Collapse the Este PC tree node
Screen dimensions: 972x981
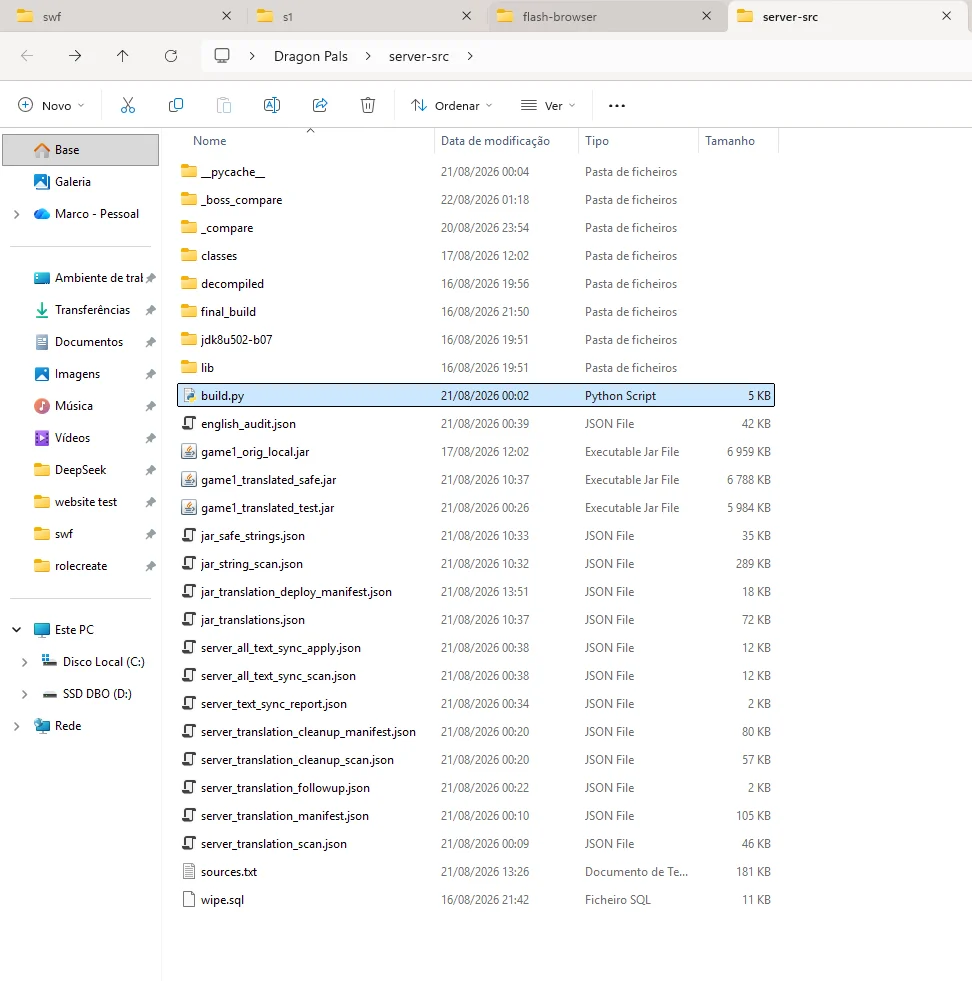[x=17, y=629]
